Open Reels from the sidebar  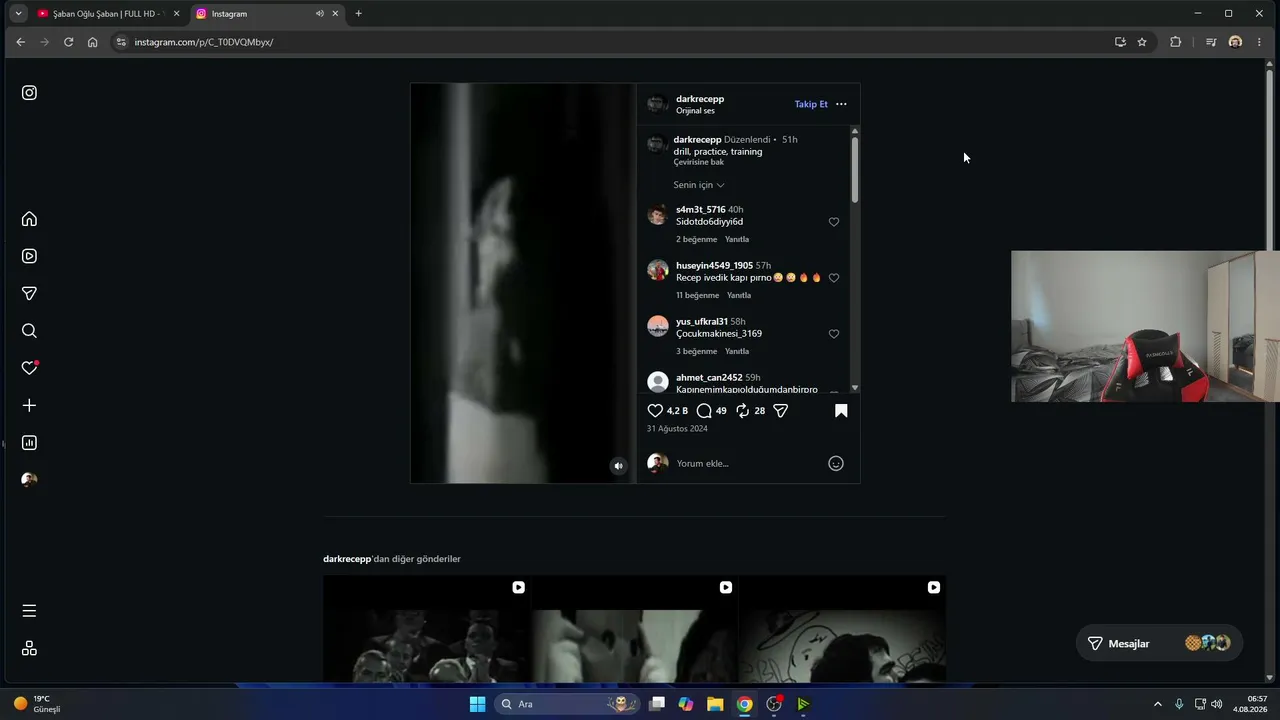[x=29, y=256]
